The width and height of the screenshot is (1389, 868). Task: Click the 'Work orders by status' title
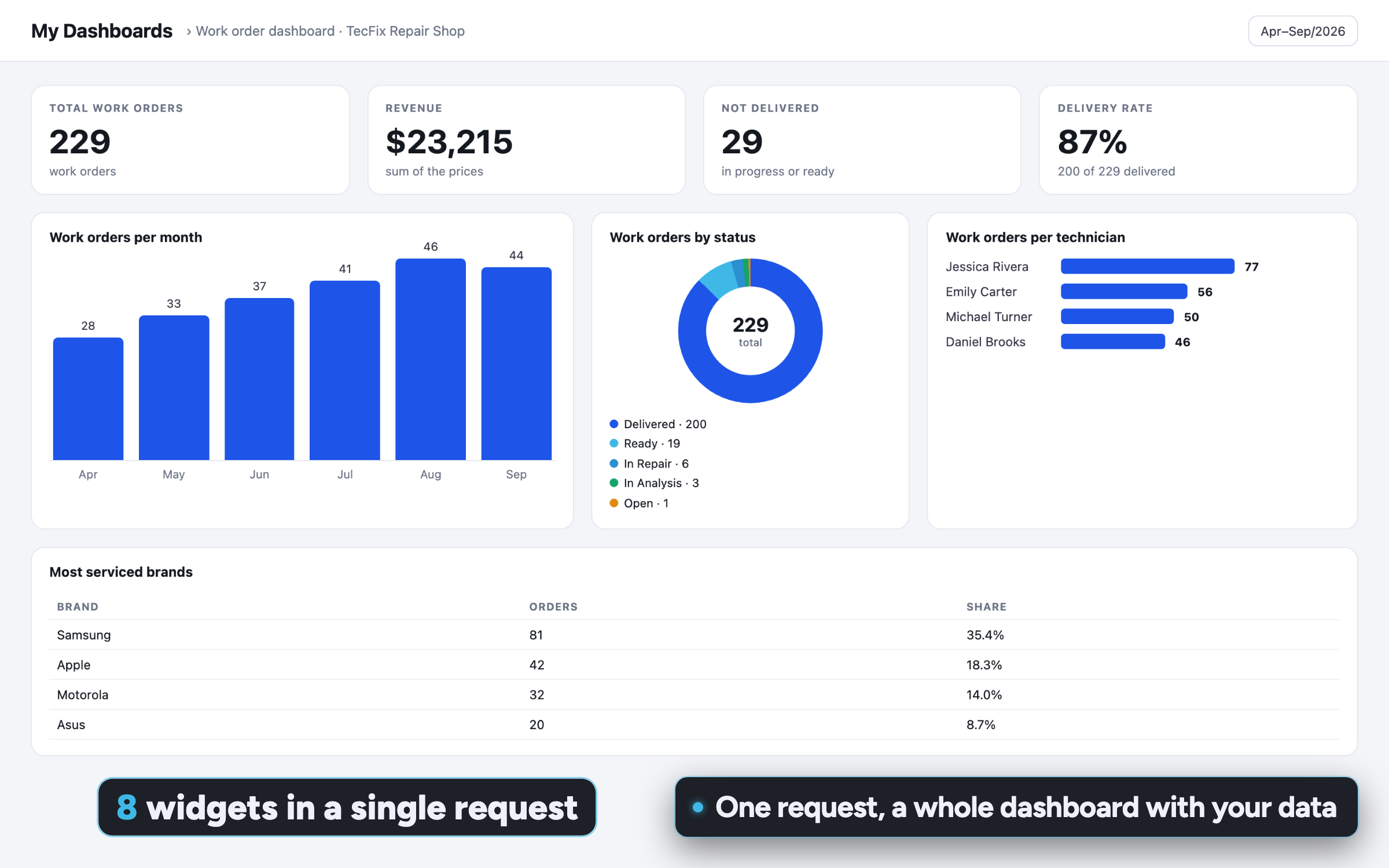coord(682,237)
